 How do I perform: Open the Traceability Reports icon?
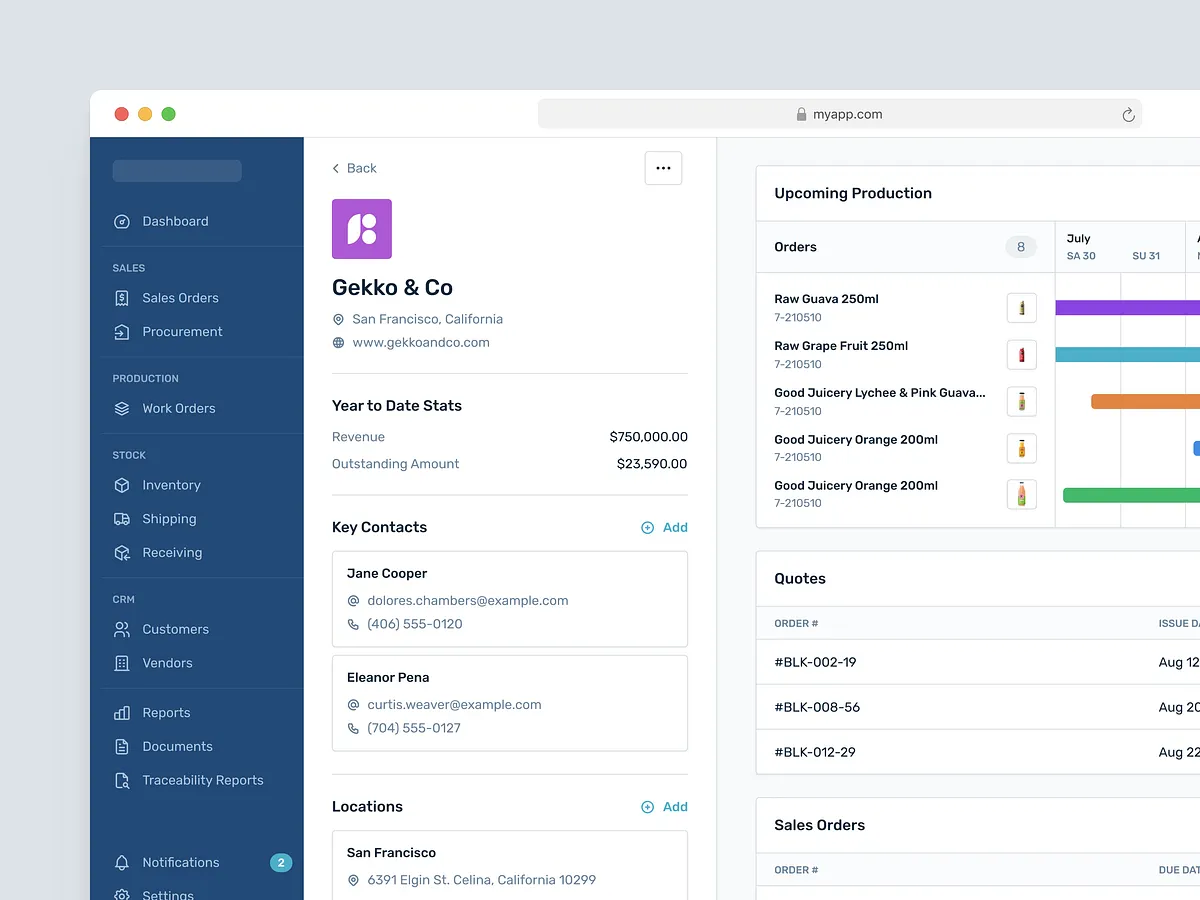point(121,780)
